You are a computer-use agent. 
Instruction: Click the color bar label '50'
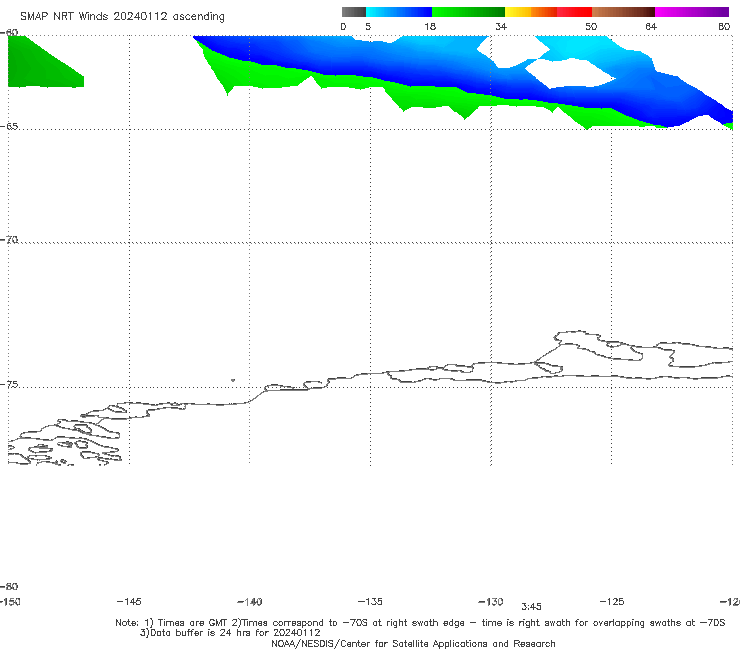(x=591, y=26)
